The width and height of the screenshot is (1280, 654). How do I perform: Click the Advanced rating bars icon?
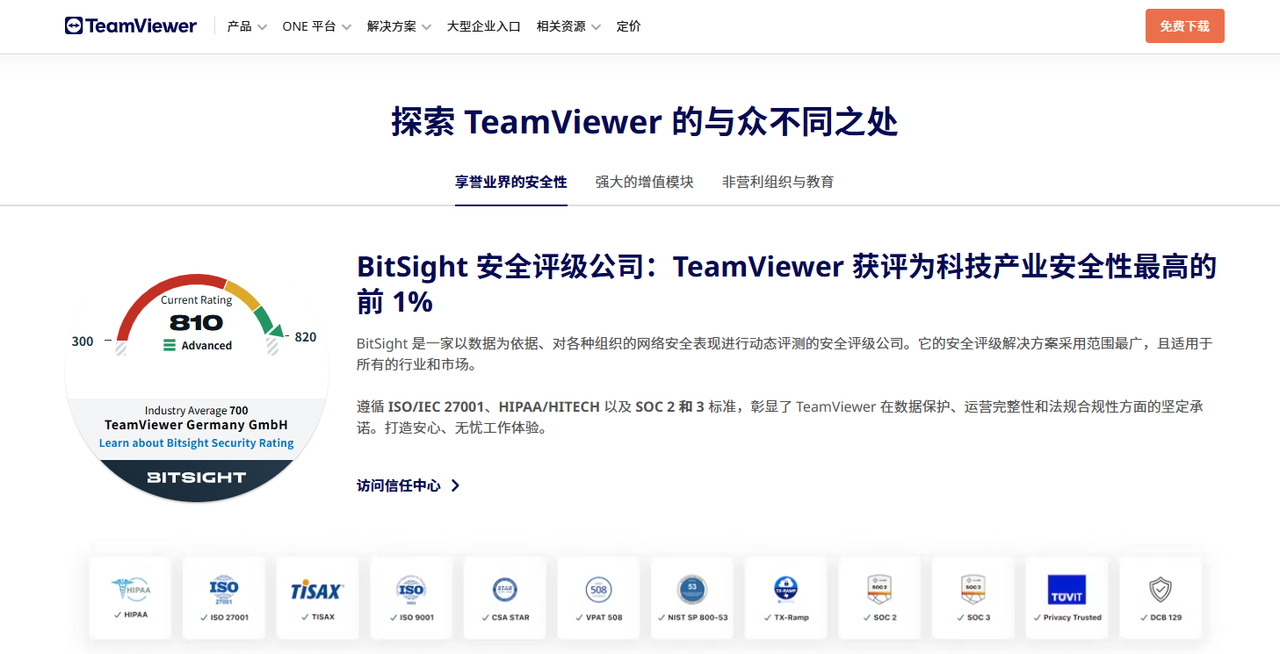click(x=170, y=345)
